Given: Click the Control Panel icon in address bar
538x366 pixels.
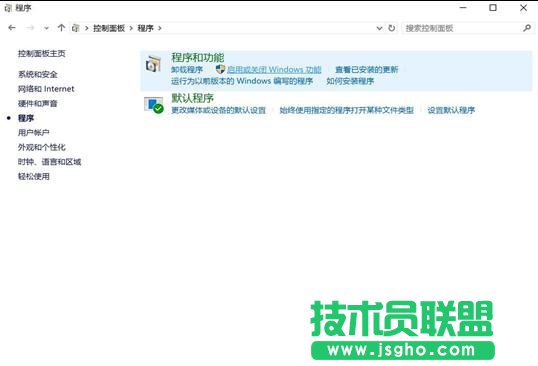Looking at the screenshot, I should pos(75,28).
